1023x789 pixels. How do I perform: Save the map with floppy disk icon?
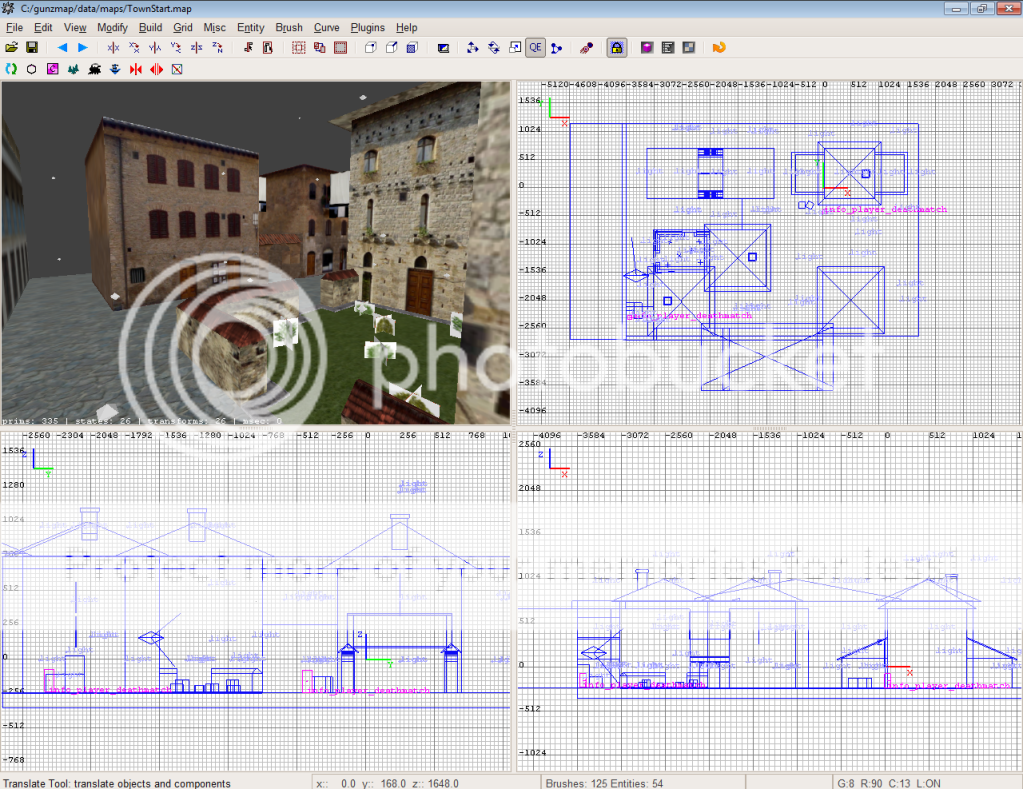tap(31, 47)
